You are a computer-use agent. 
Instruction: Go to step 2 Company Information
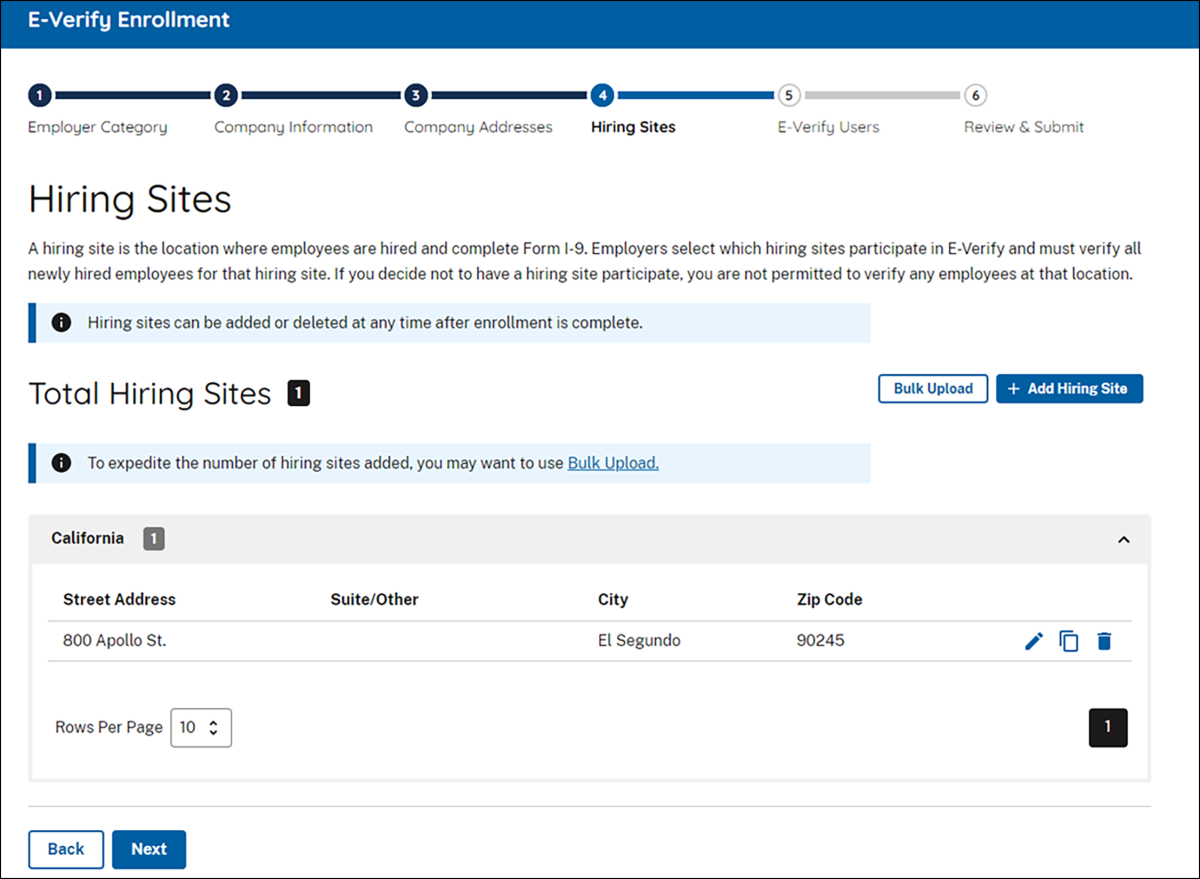(x=226, y=96)
